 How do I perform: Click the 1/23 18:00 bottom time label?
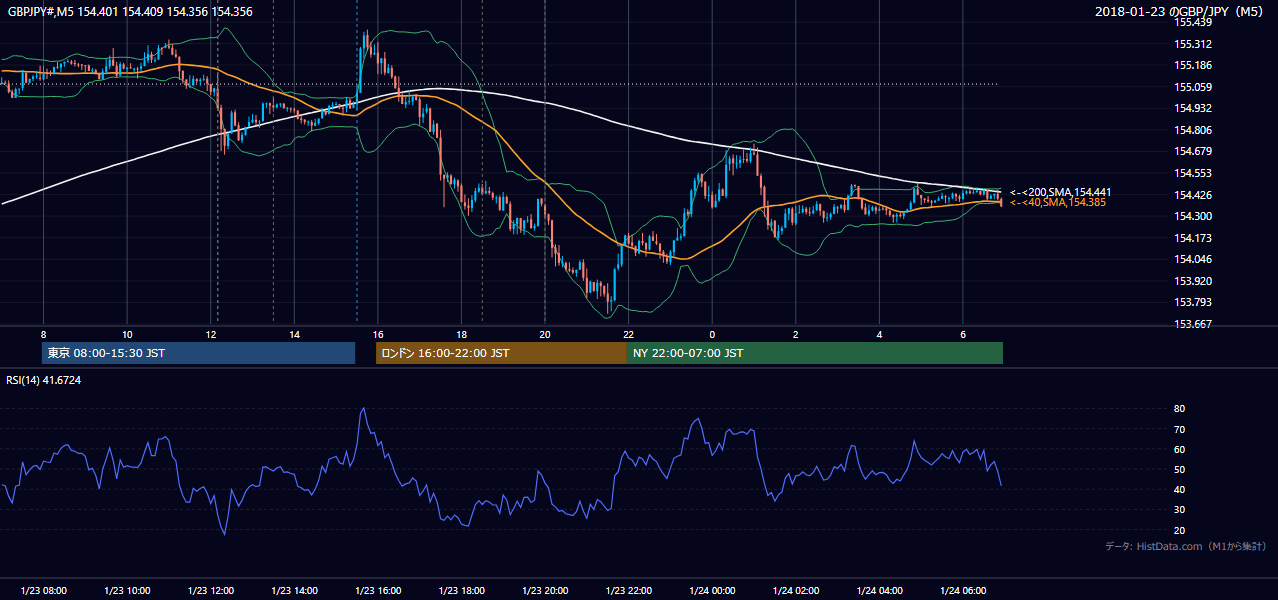(461, 591)
